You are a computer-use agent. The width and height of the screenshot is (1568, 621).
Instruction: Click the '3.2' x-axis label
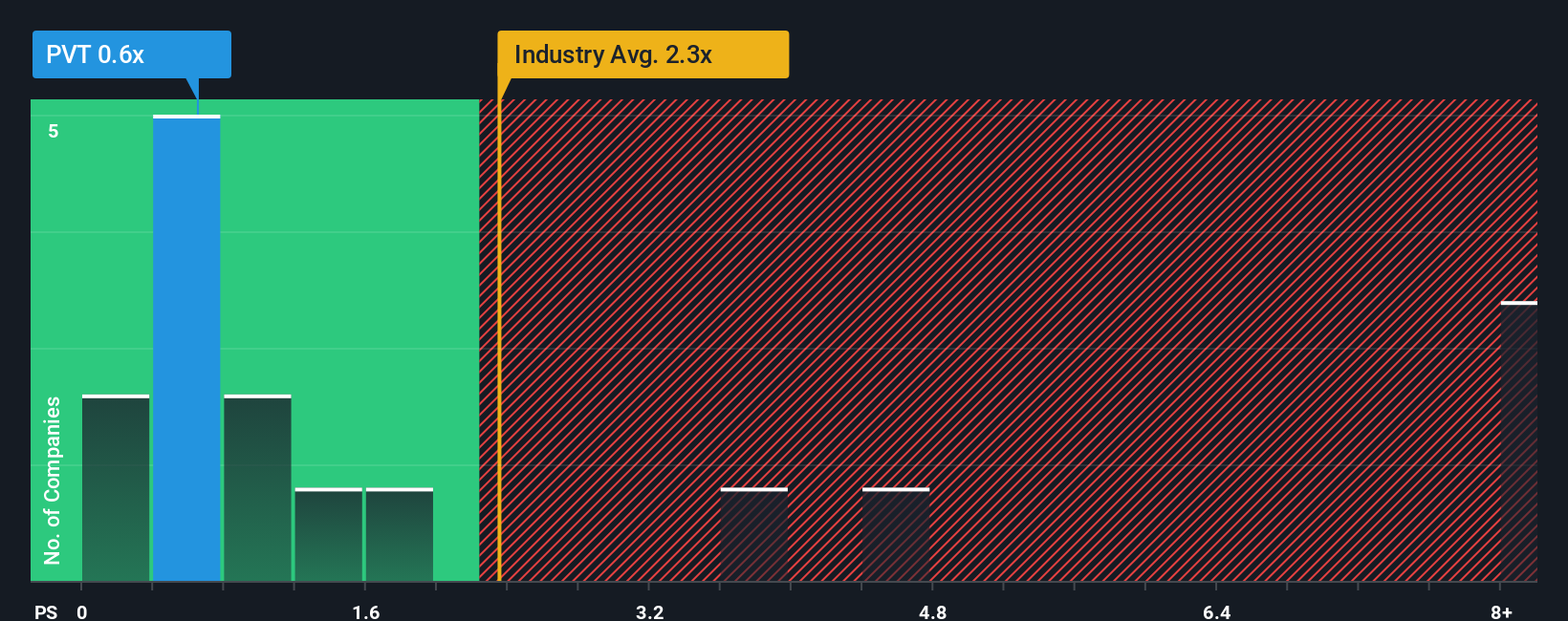[x=650, y=611]
